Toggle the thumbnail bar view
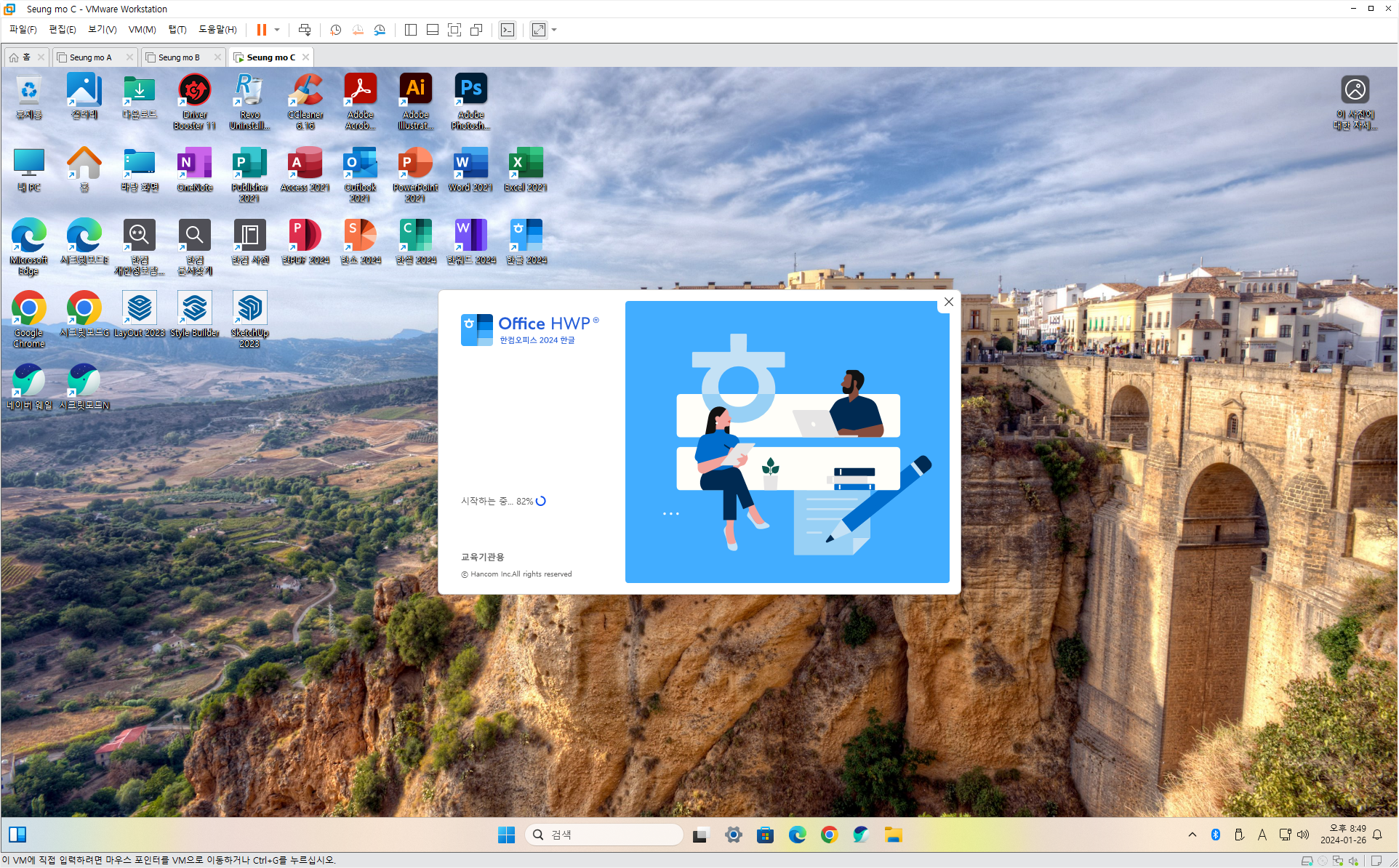 [433, 30]
